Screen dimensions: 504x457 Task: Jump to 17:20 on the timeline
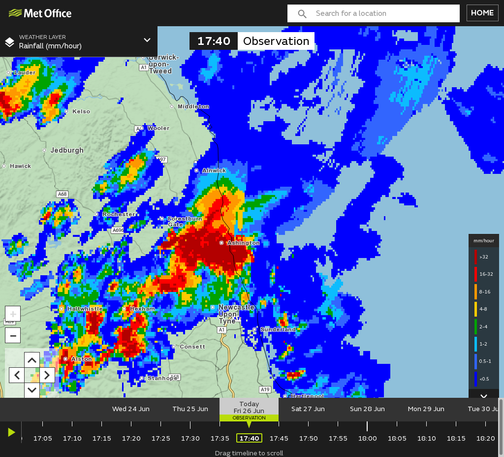point(131,438)
